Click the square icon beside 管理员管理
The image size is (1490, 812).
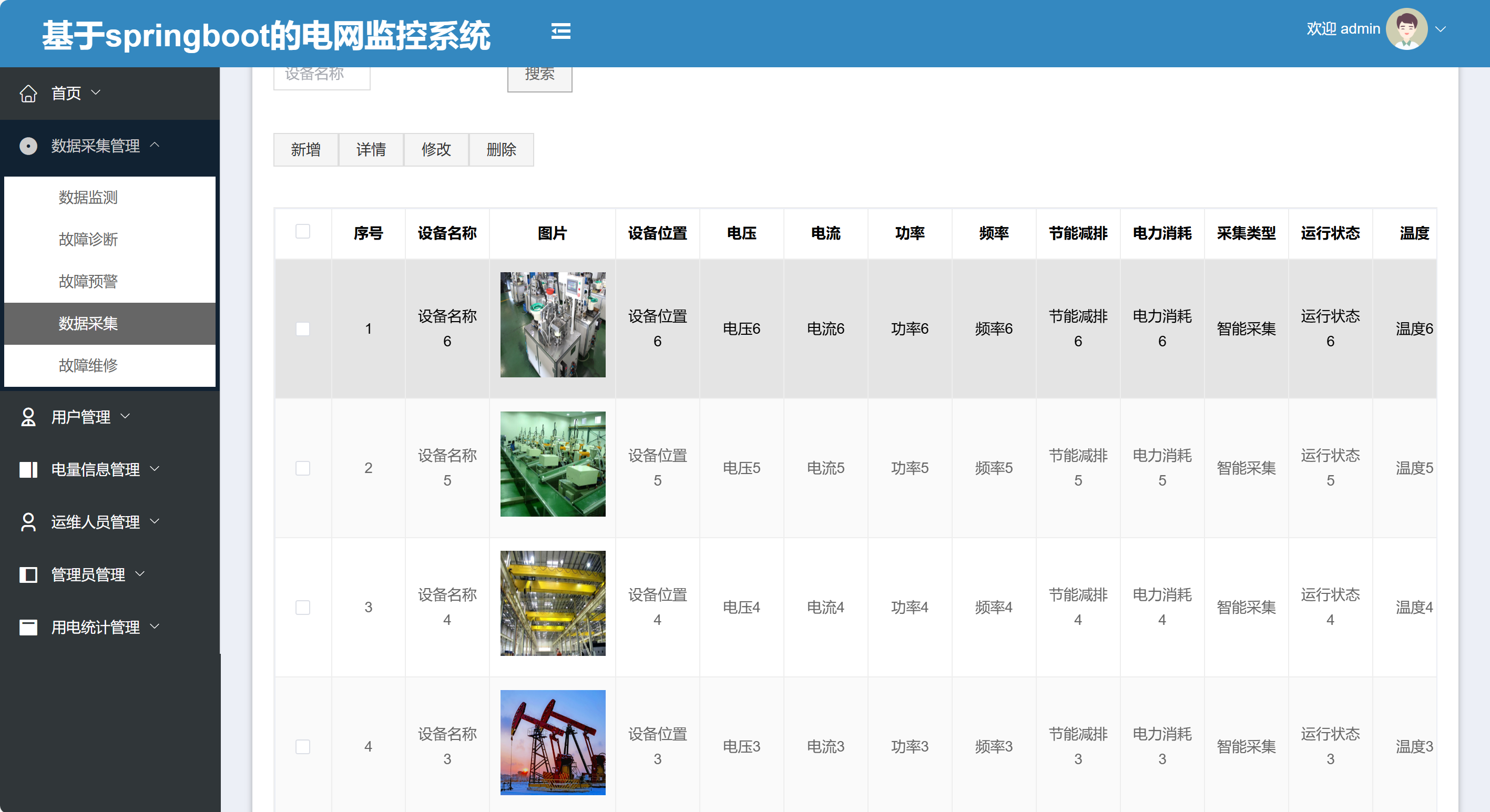pyautogui.click(x=28, y=574)
